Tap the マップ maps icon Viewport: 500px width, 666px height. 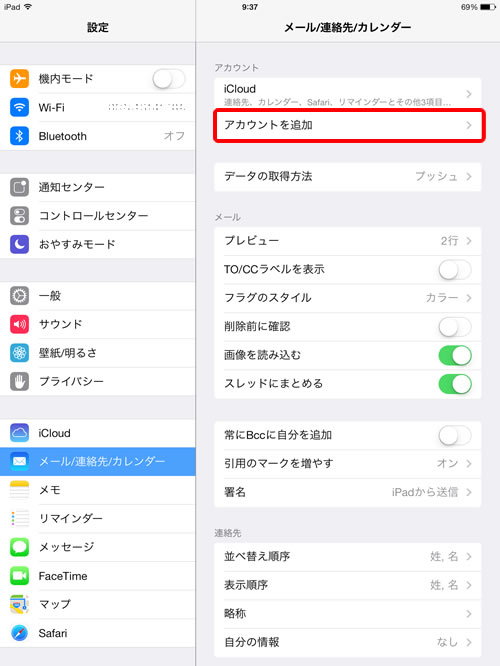pos(19,604)
